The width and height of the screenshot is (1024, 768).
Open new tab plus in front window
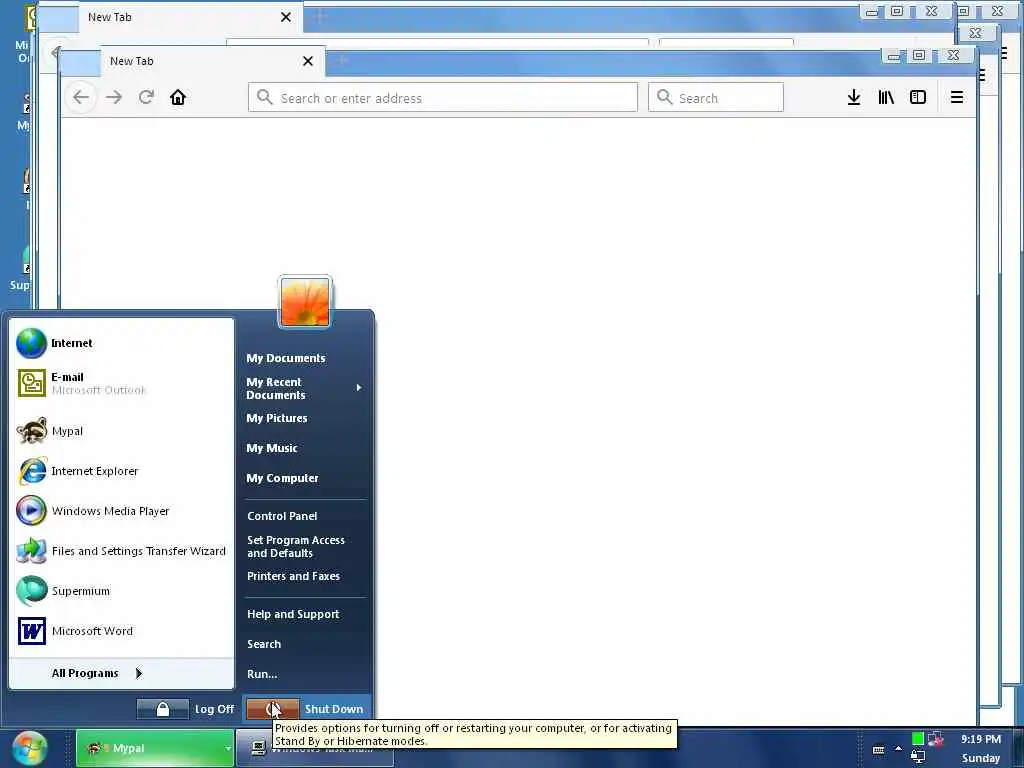(343, 61)
